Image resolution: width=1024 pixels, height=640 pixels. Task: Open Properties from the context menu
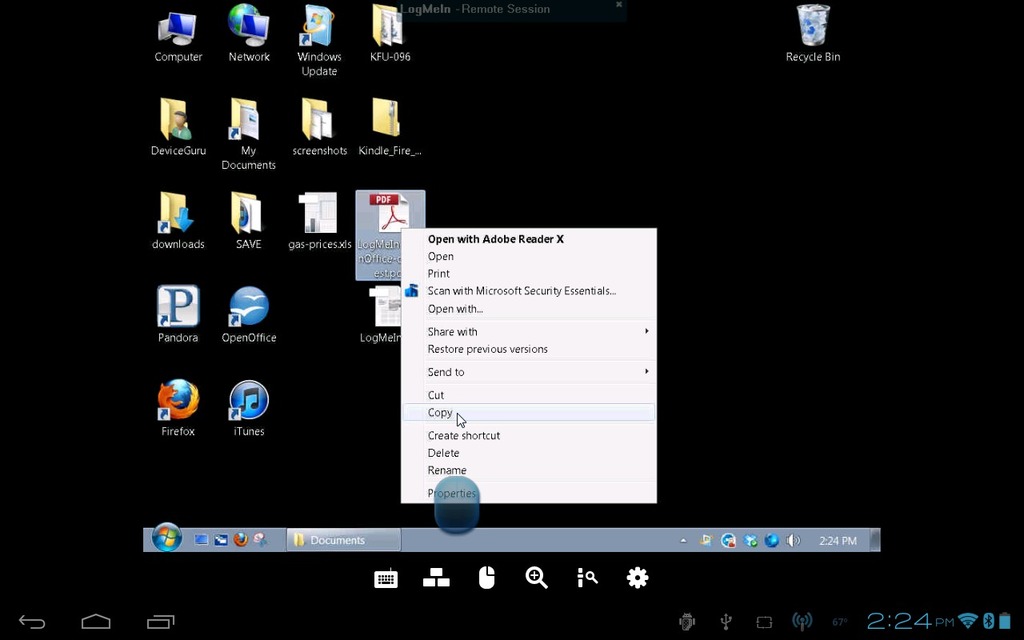pyautogui.click(x=528, y=493)
